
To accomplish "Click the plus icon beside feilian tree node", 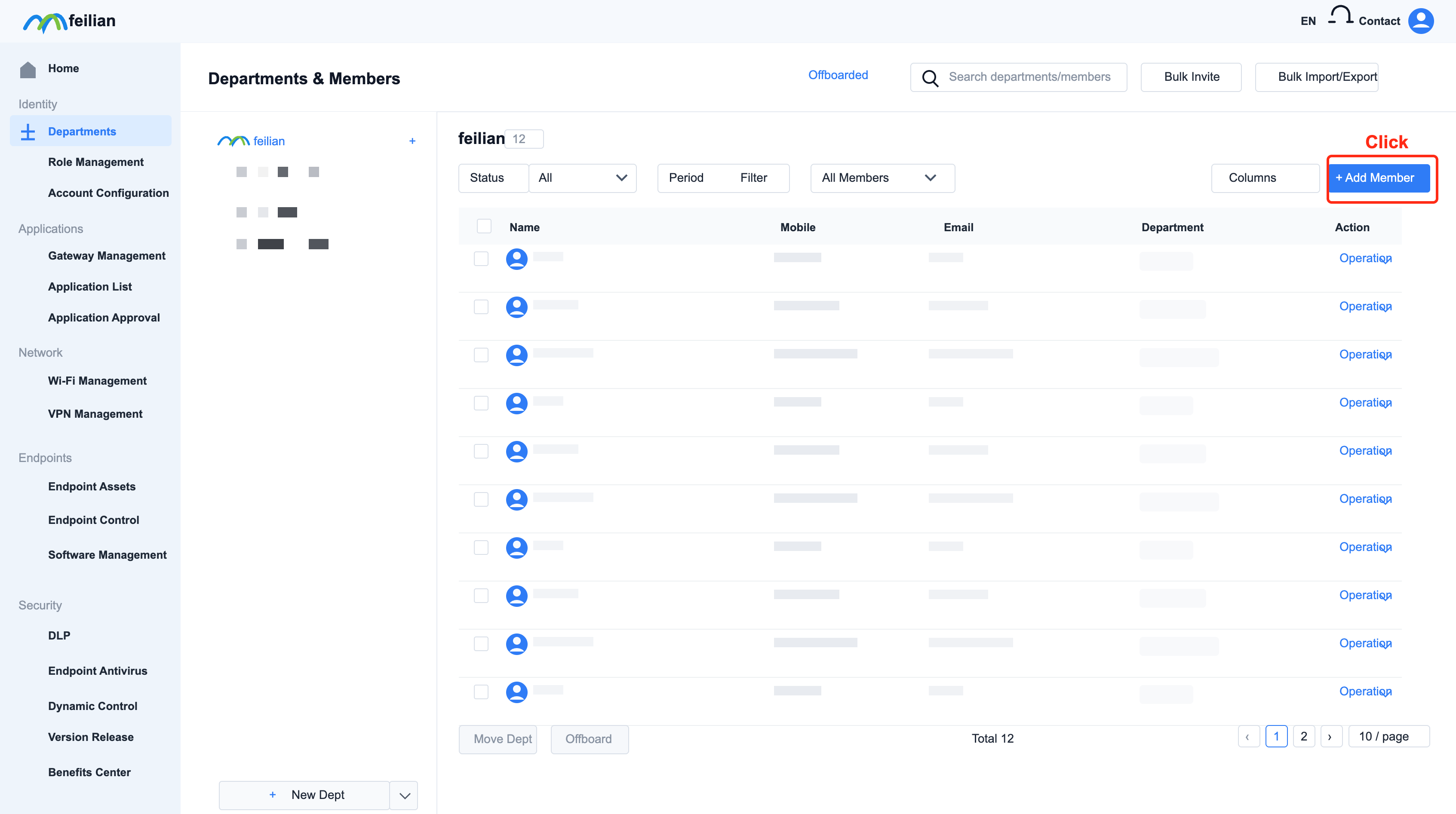I will tap(412, 141).
